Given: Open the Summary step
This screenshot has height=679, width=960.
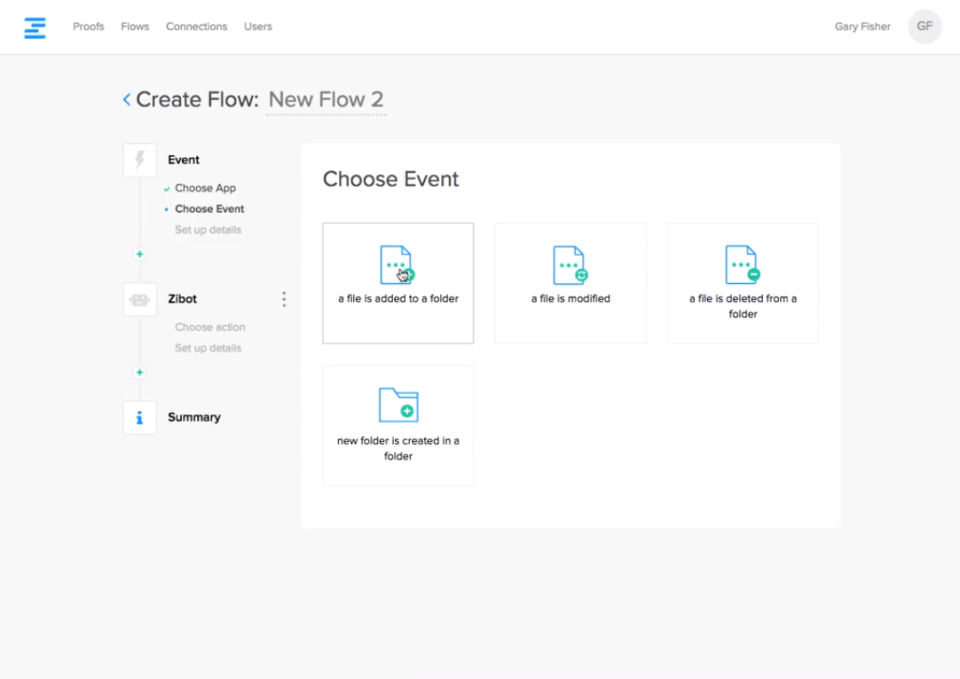Looking at the screenshot, I should 194,417.
